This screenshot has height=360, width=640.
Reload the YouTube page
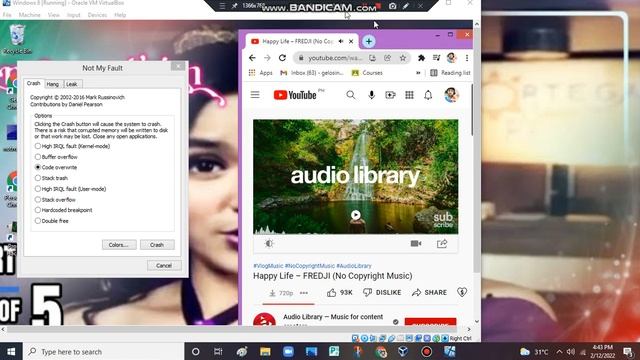point(282,58)
